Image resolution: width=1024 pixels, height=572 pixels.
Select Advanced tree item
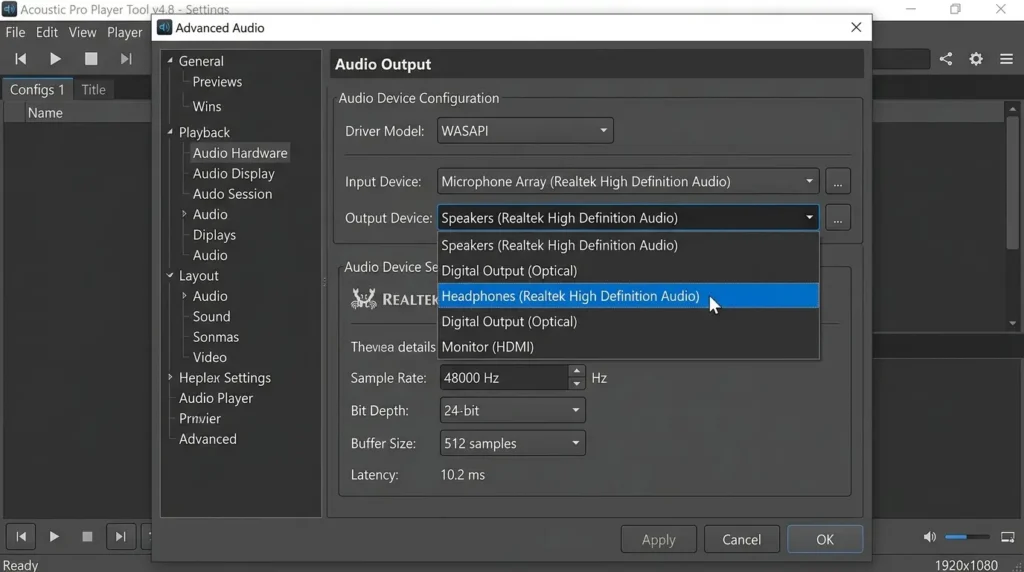pos(208,439)
